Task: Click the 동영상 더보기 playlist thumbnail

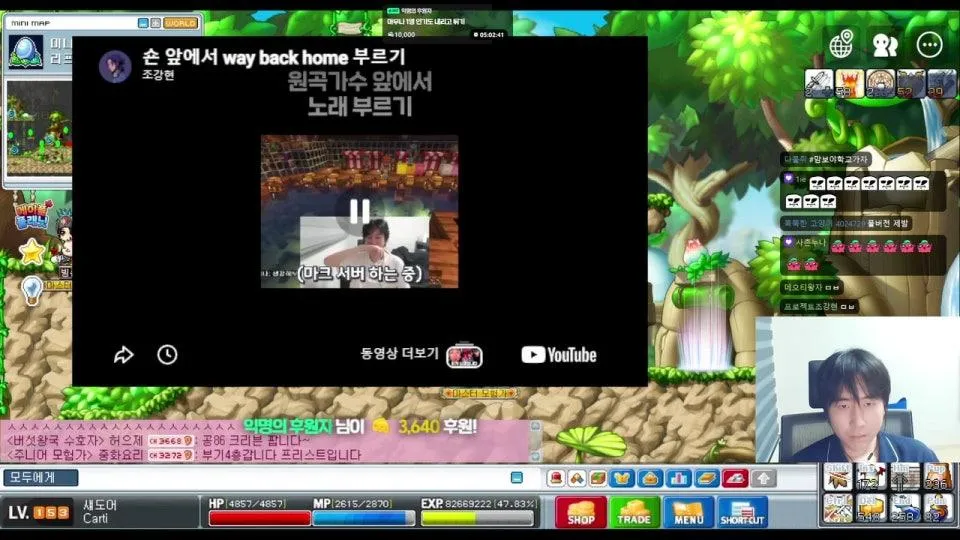Action: [x=464, y=355]
